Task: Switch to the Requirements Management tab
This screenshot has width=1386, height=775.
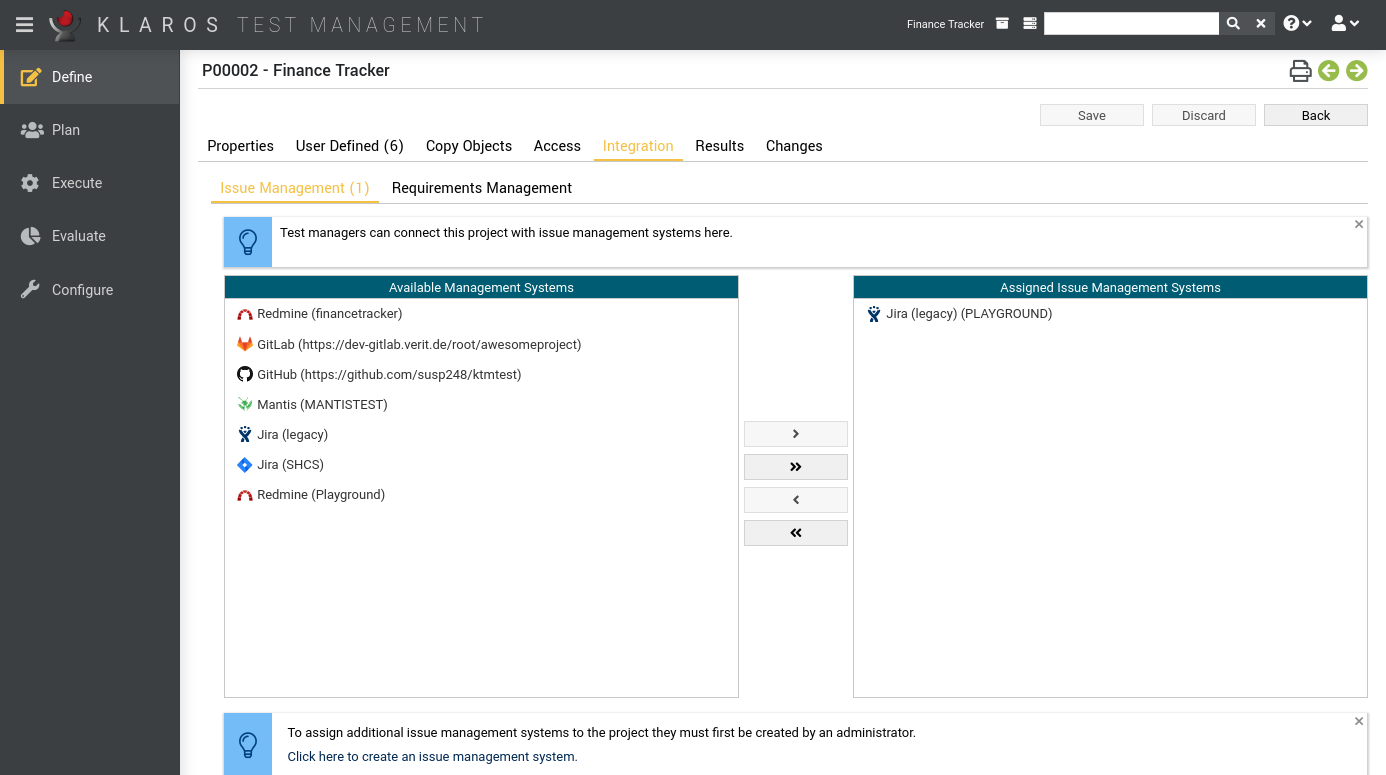Action: pos(482,188)
